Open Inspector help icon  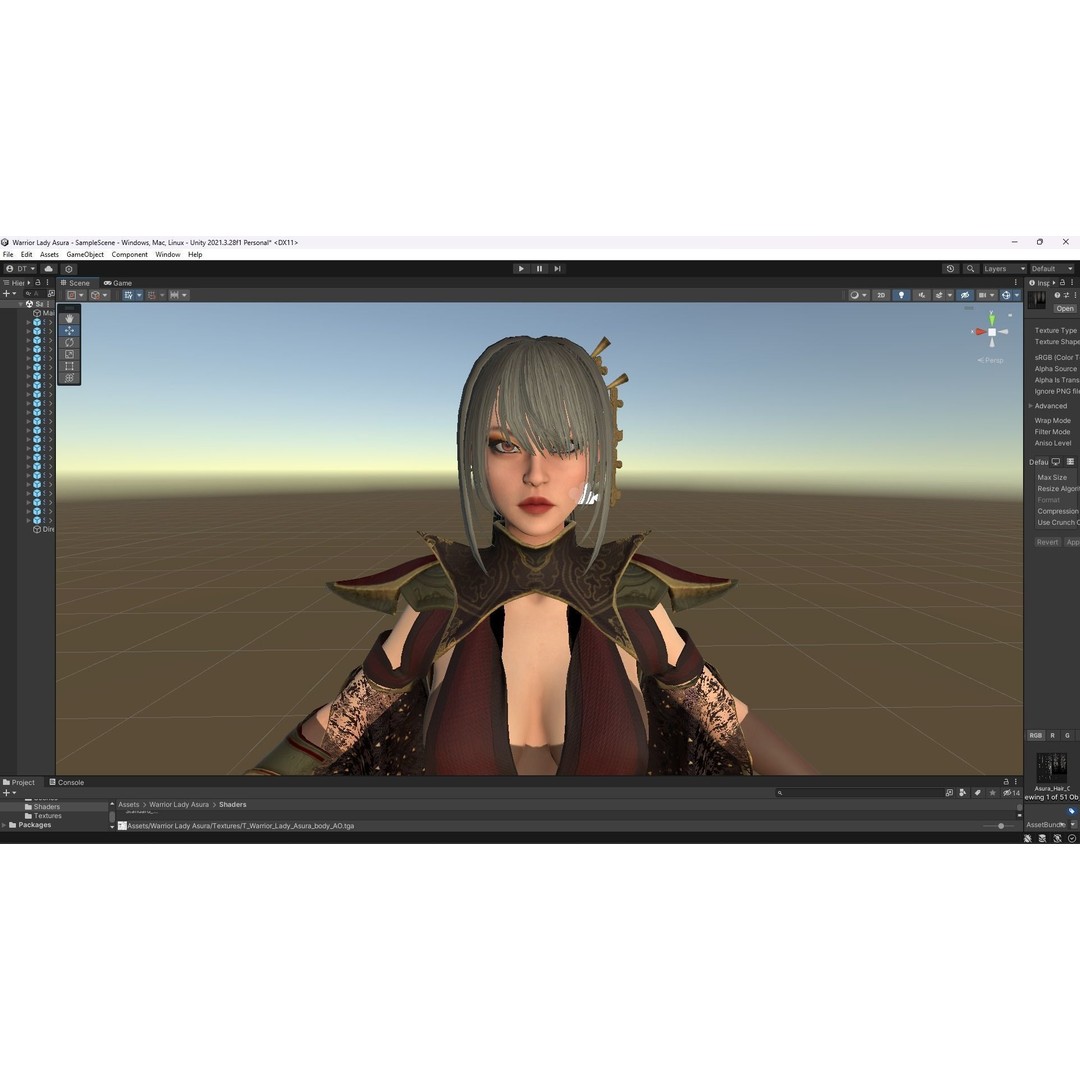pyautogui.click(x=1057, y=295)
